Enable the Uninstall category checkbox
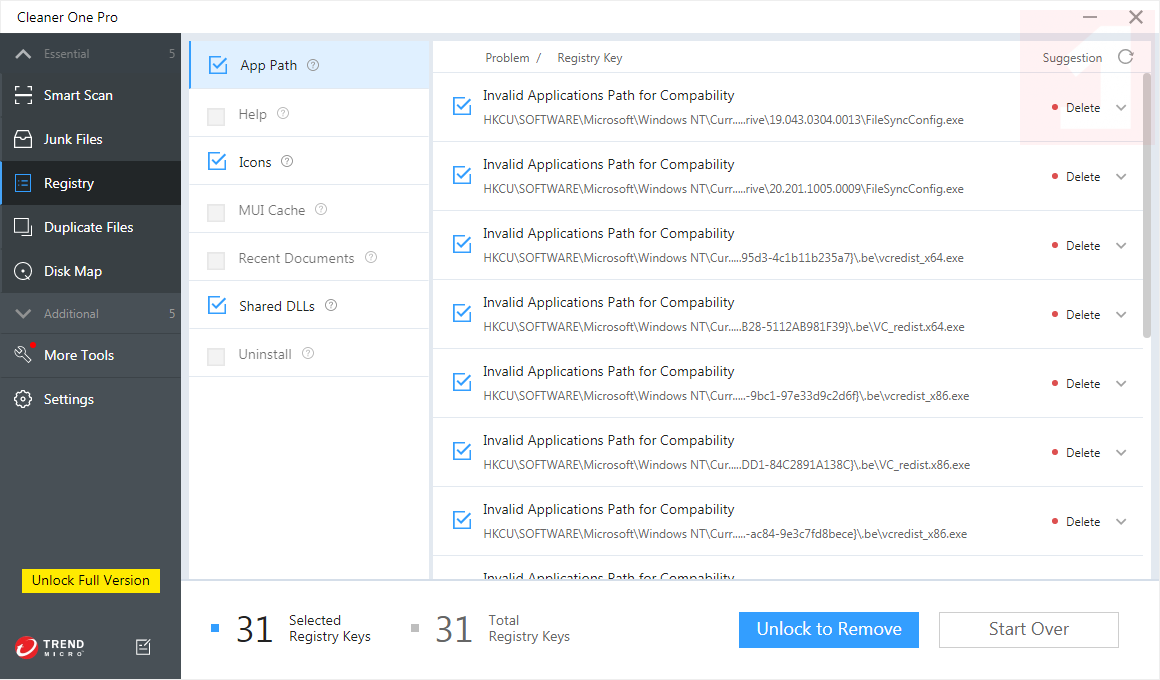 [216, 357]
